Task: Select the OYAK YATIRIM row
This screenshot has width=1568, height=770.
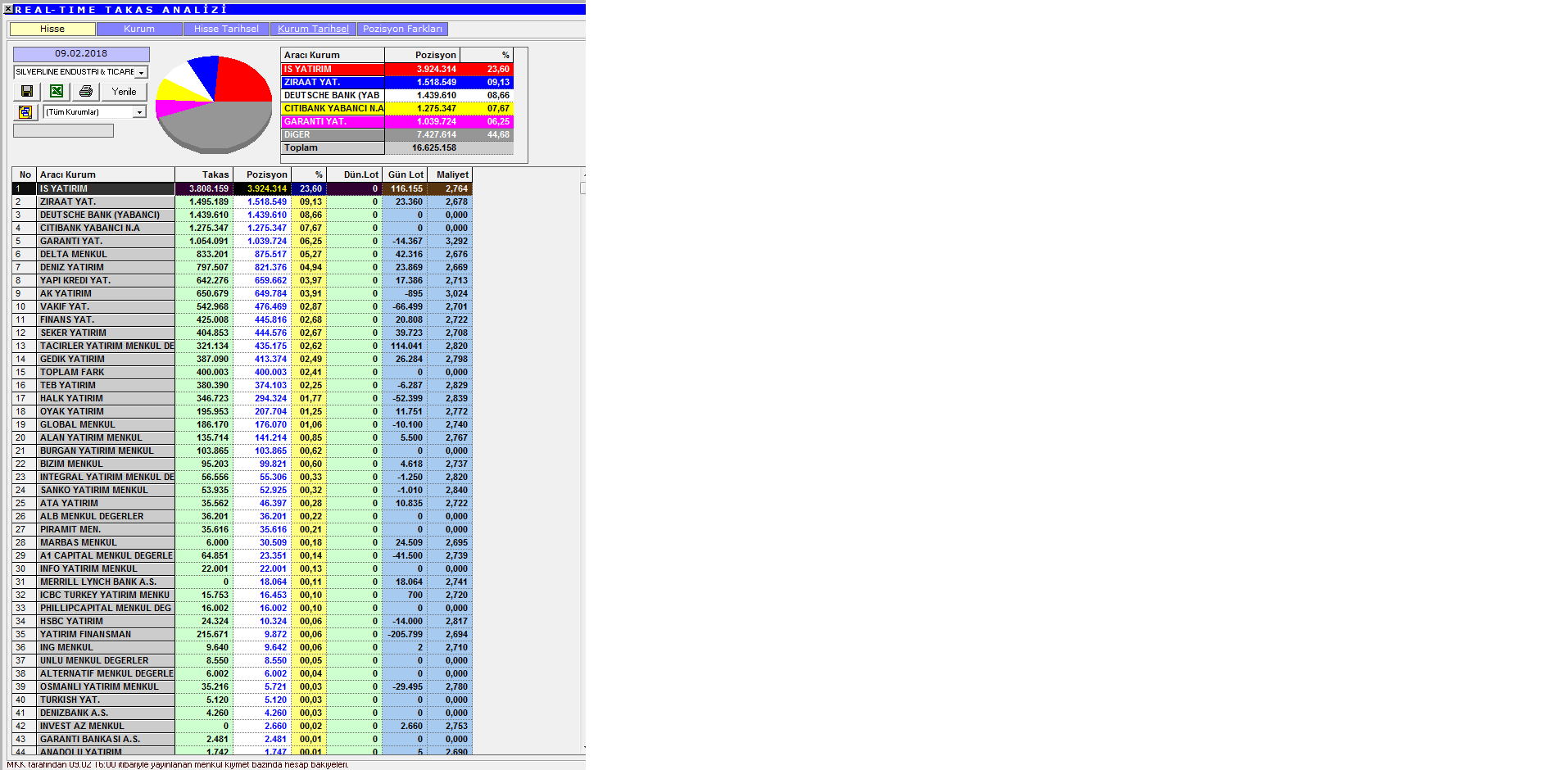Action: point(242,411)
